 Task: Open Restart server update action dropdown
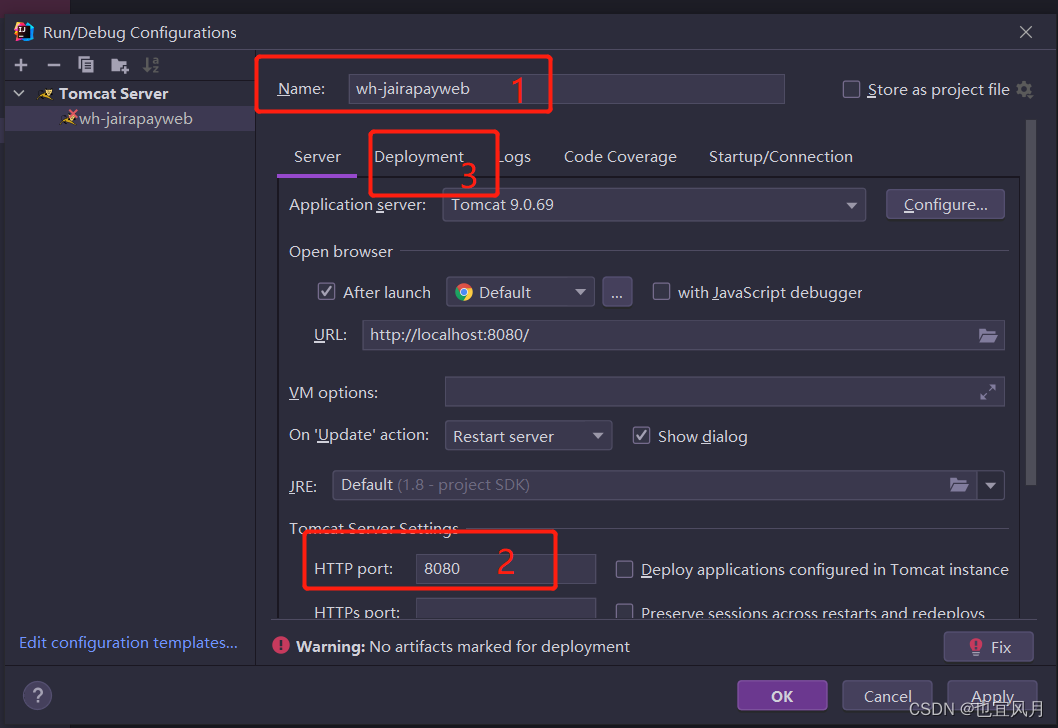click(528, 436)
